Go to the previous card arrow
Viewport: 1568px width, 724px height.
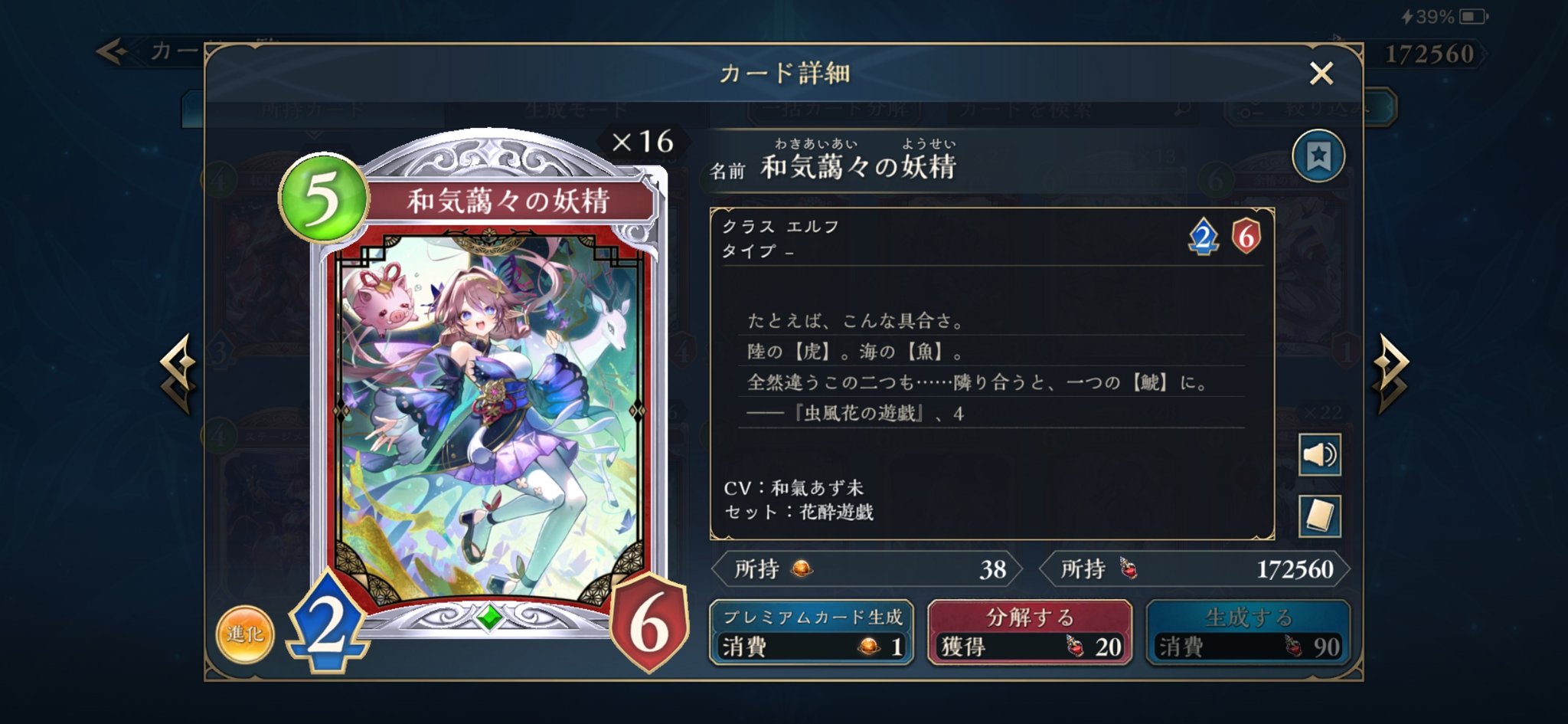click(x=179, y=374)
